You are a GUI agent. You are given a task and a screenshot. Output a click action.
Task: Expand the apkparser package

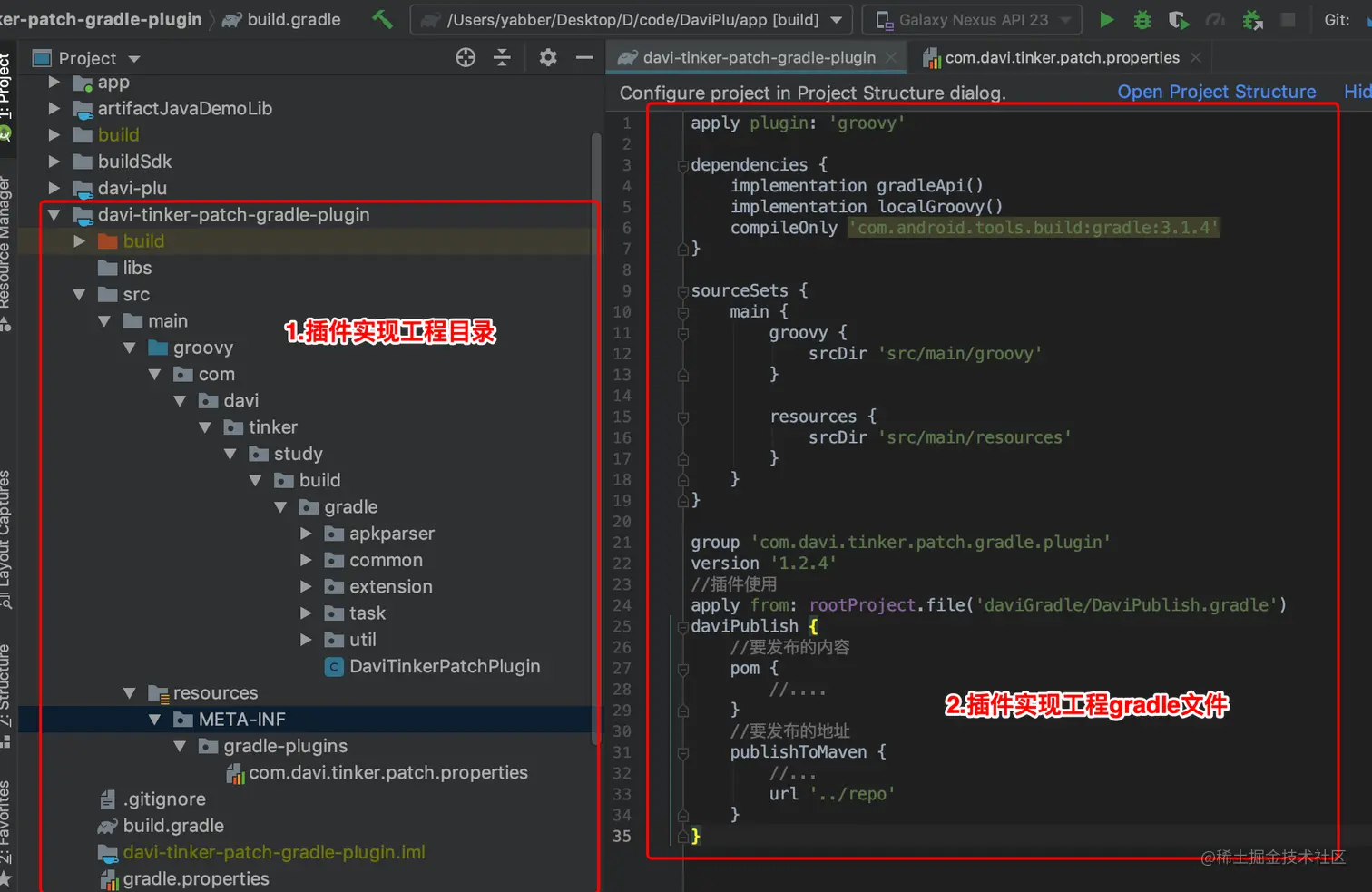coord(307,534)
